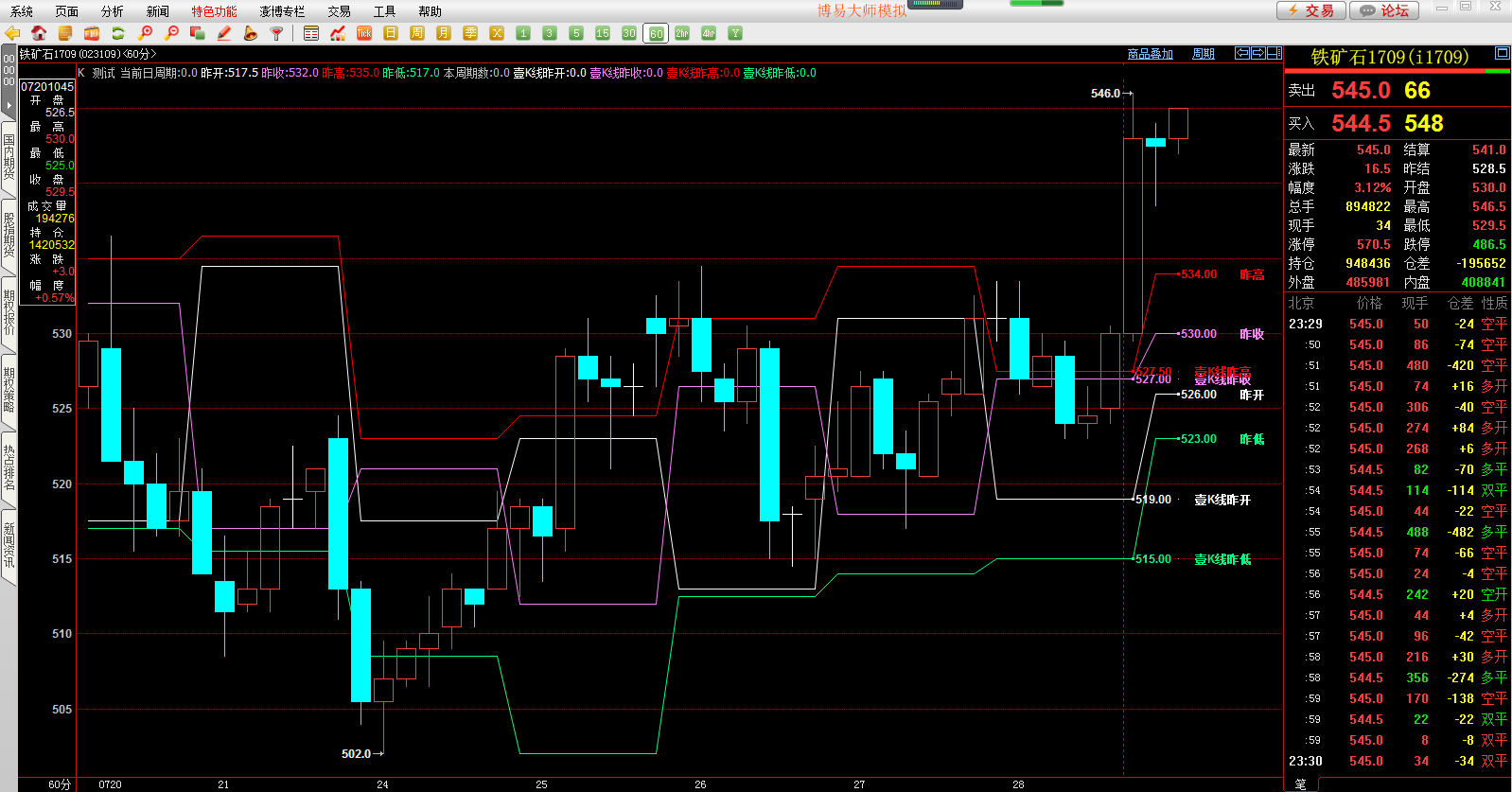Viewport: 1512px width, 792px height.
Task: Click the funnel filter icon
Action: tap(276, 33)
